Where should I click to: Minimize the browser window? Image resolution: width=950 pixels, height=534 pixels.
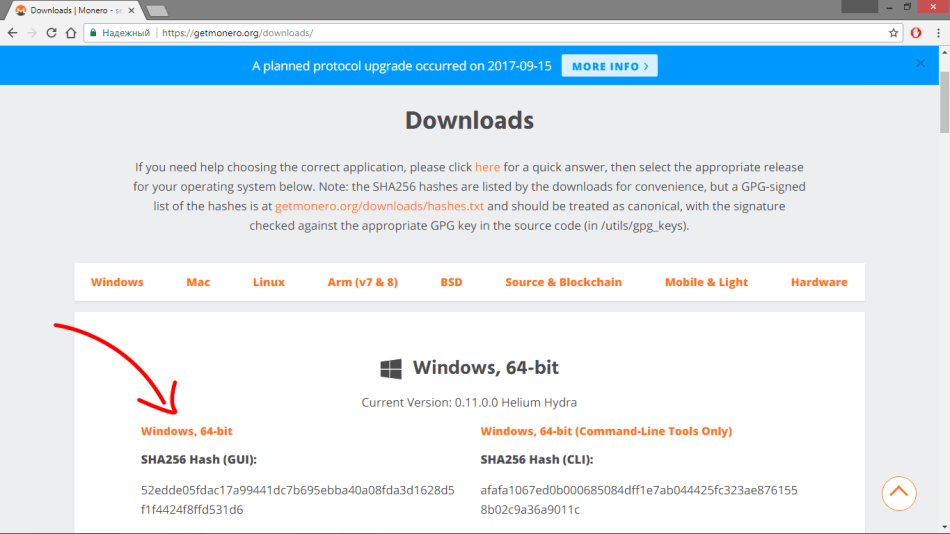tap(889, 7)
